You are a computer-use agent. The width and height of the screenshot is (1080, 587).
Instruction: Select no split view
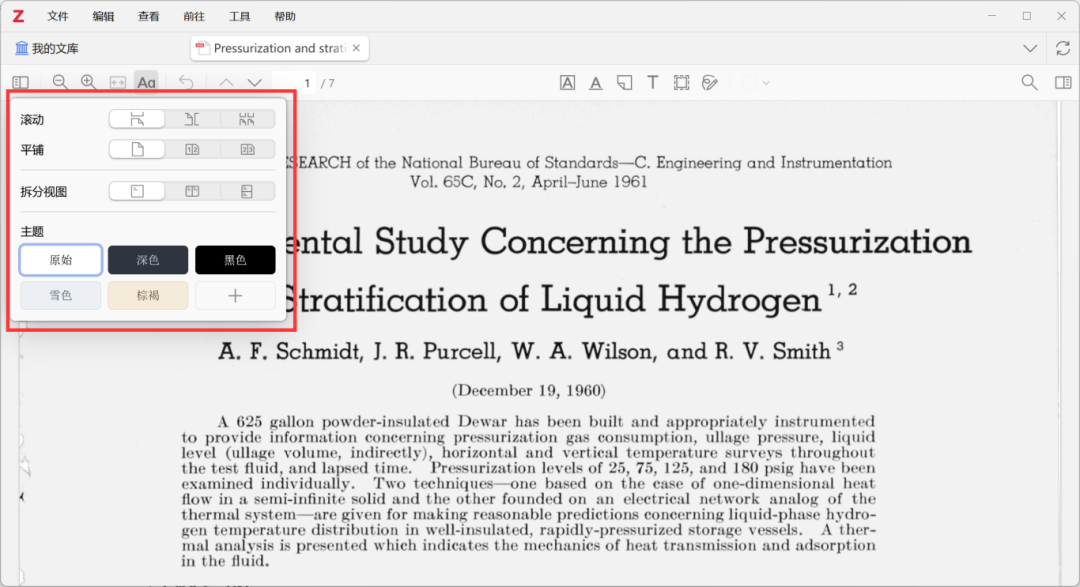137,192
